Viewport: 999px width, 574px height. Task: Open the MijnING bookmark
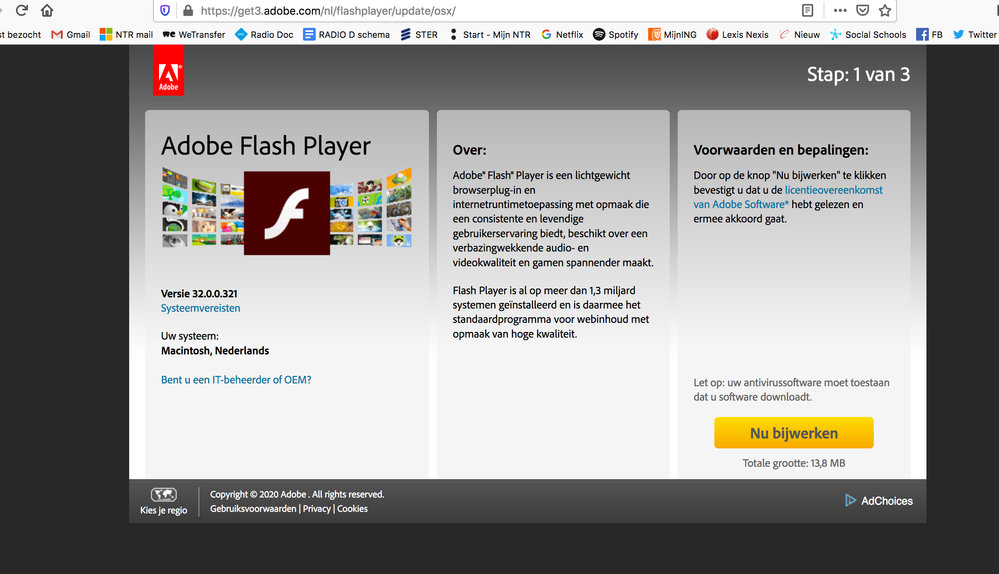click(672, 34)
